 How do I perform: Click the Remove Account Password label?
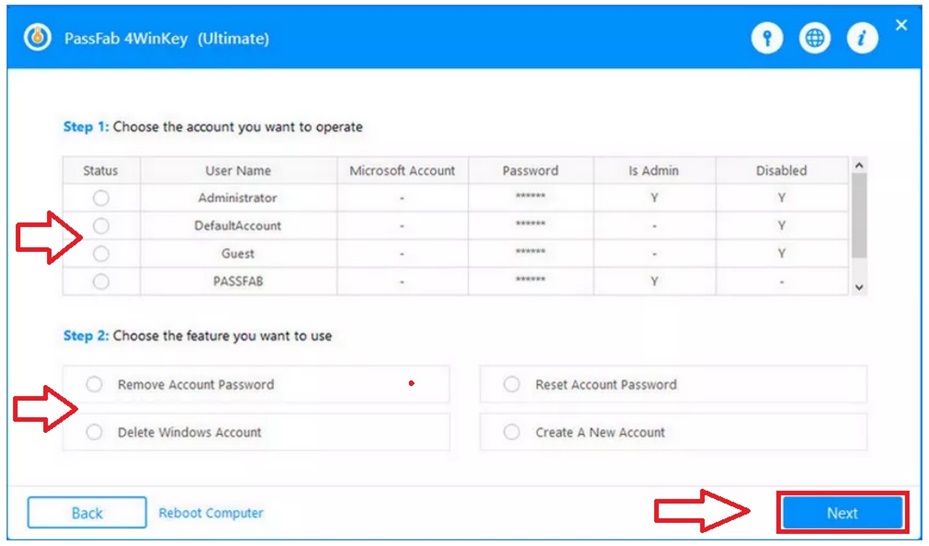coord(196,385)
